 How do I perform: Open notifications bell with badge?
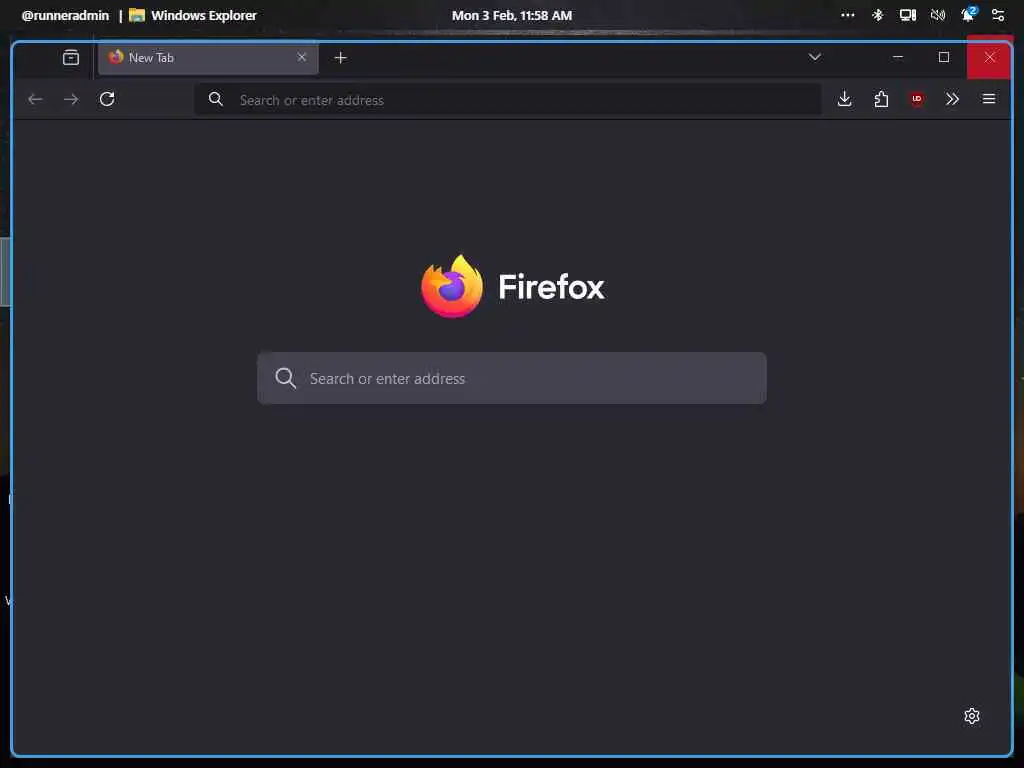click(x=968, y=14)
